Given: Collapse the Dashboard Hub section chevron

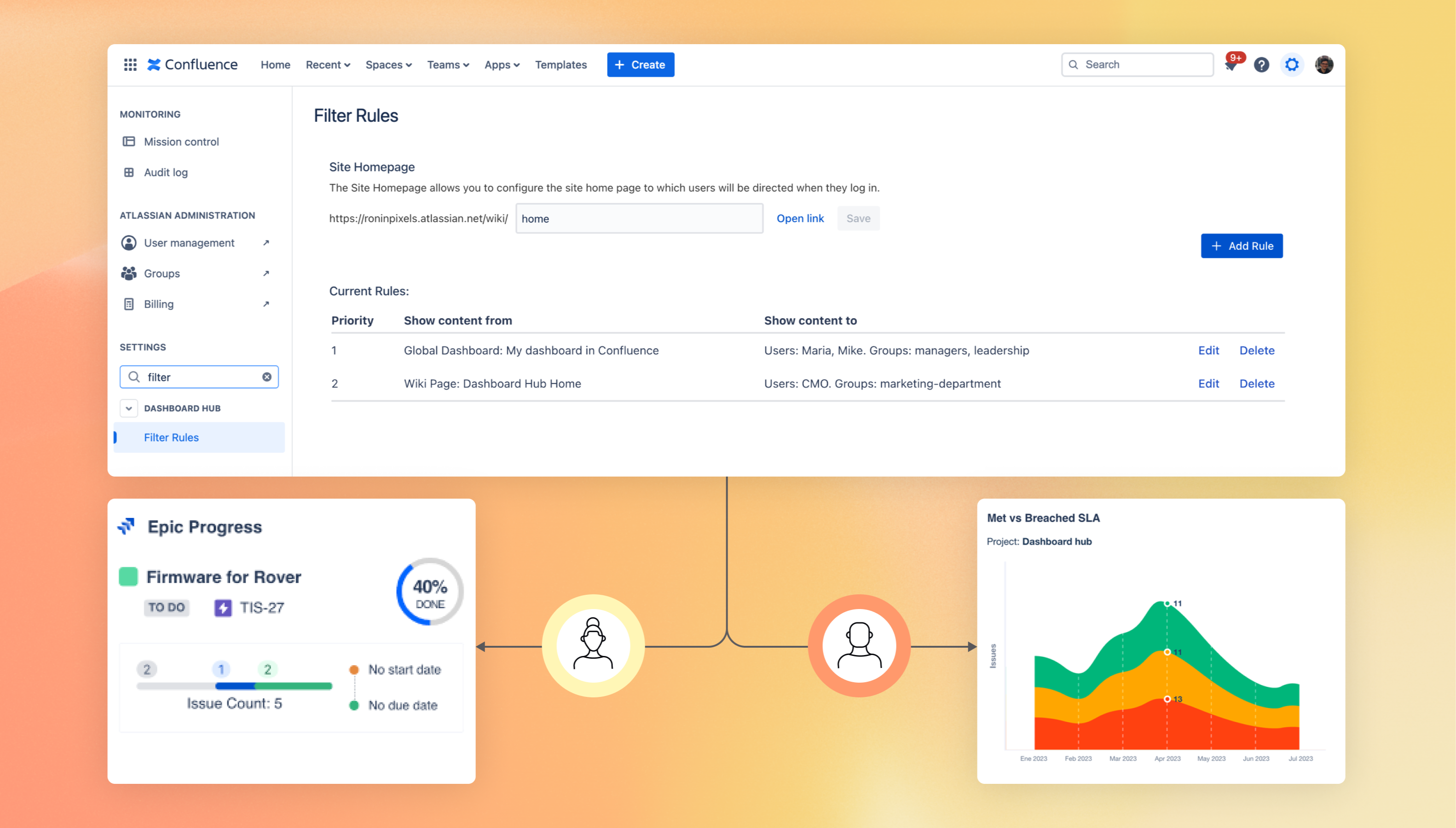Looking at the screenshot, I should click(129, 408).
